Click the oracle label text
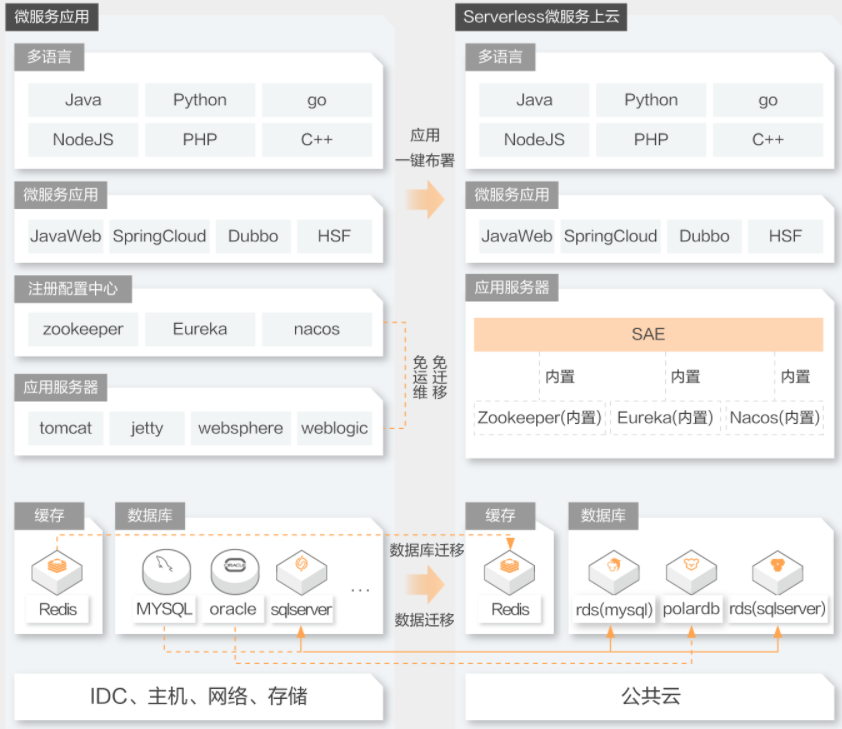 [233, 609]
